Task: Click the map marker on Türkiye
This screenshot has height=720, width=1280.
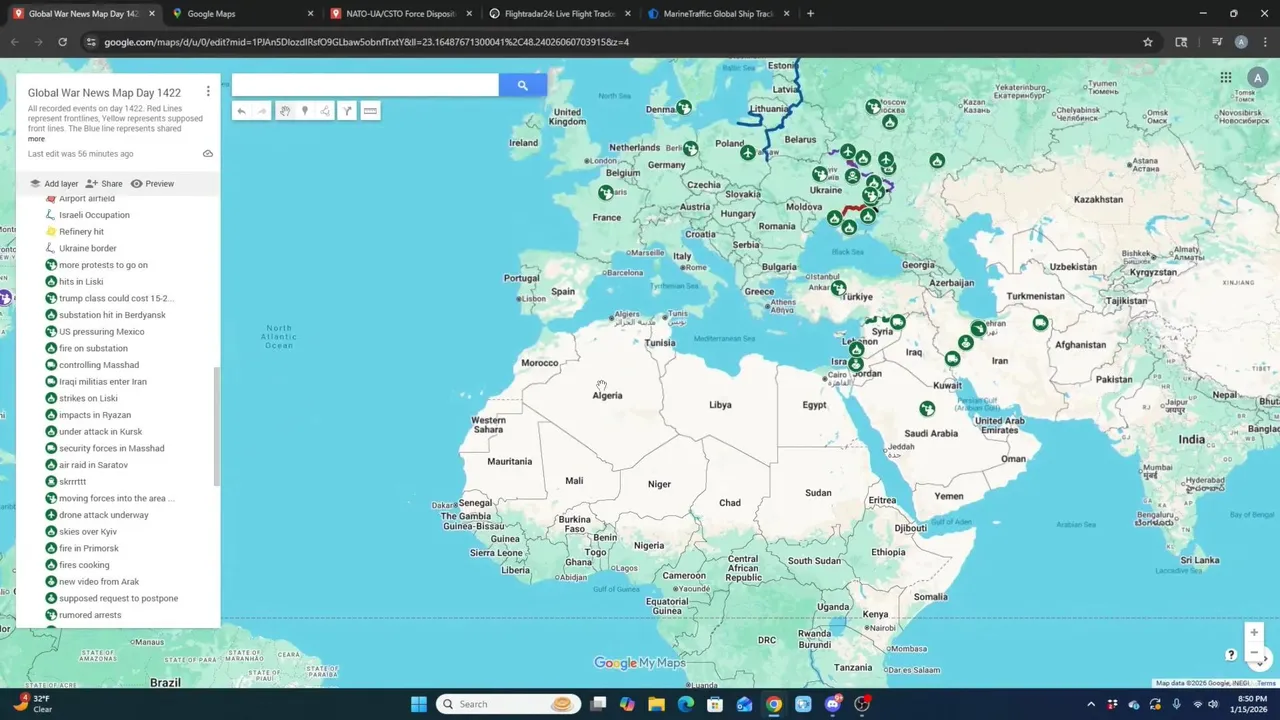Action: [x=838, y=288]
